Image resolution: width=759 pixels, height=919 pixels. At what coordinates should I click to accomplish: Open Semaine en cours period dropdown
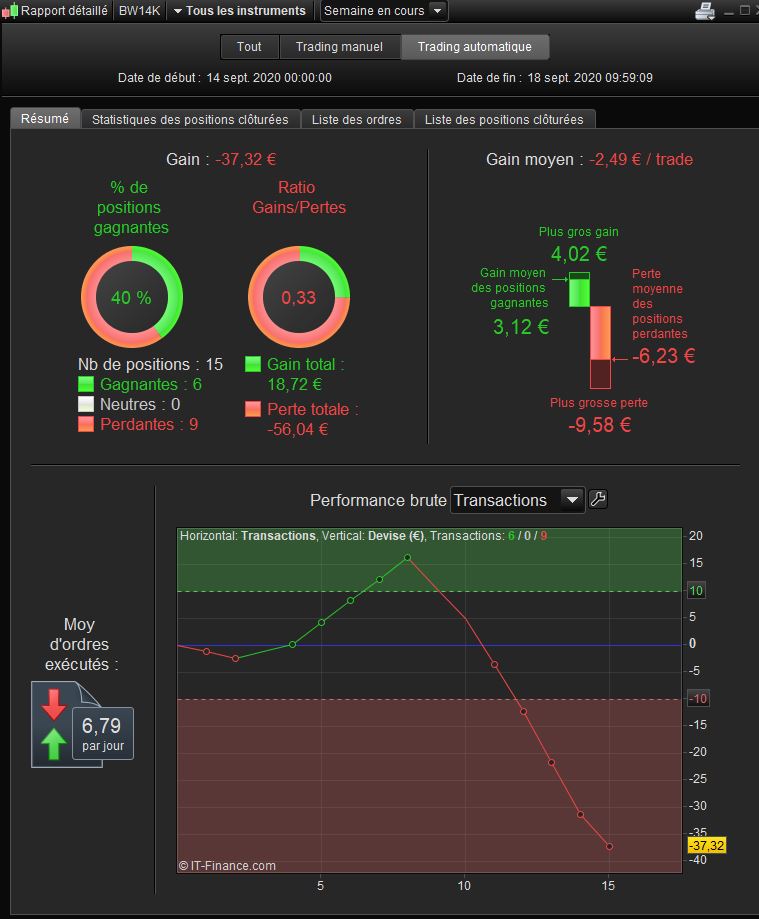click(384, 11)
